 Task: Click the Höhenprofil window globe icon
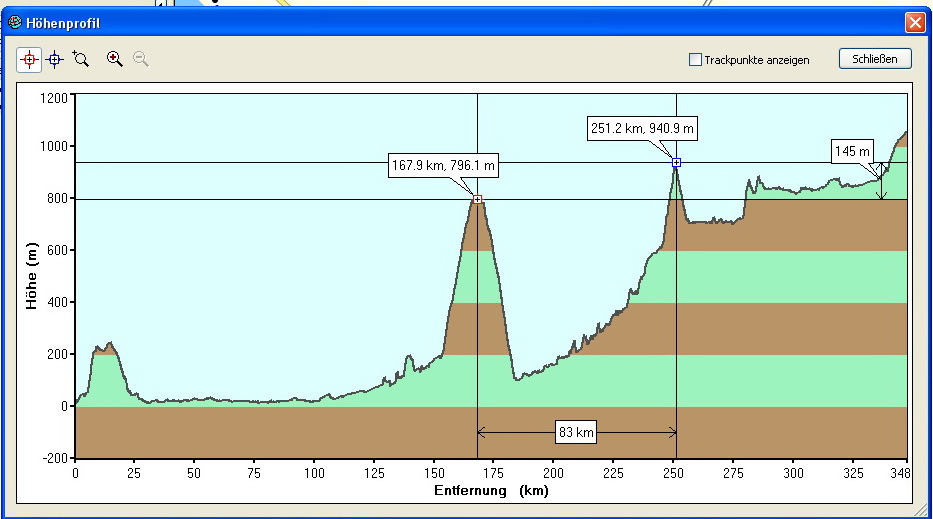pos(15,22)
